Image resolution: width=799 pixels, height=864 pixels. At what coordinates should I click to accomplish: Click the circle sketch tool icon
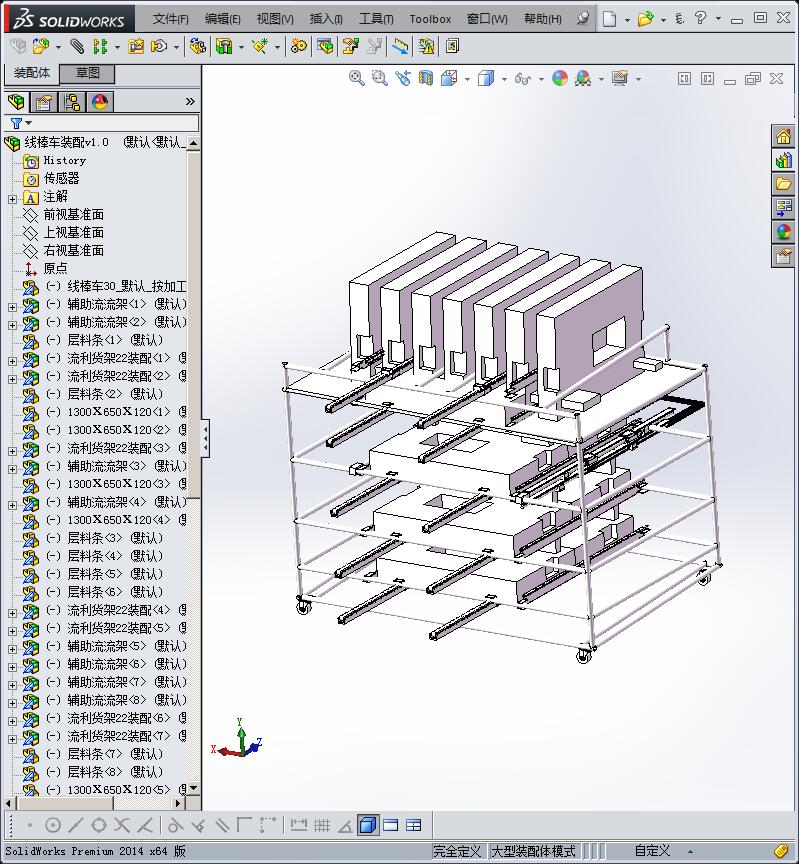click(53, 825)
